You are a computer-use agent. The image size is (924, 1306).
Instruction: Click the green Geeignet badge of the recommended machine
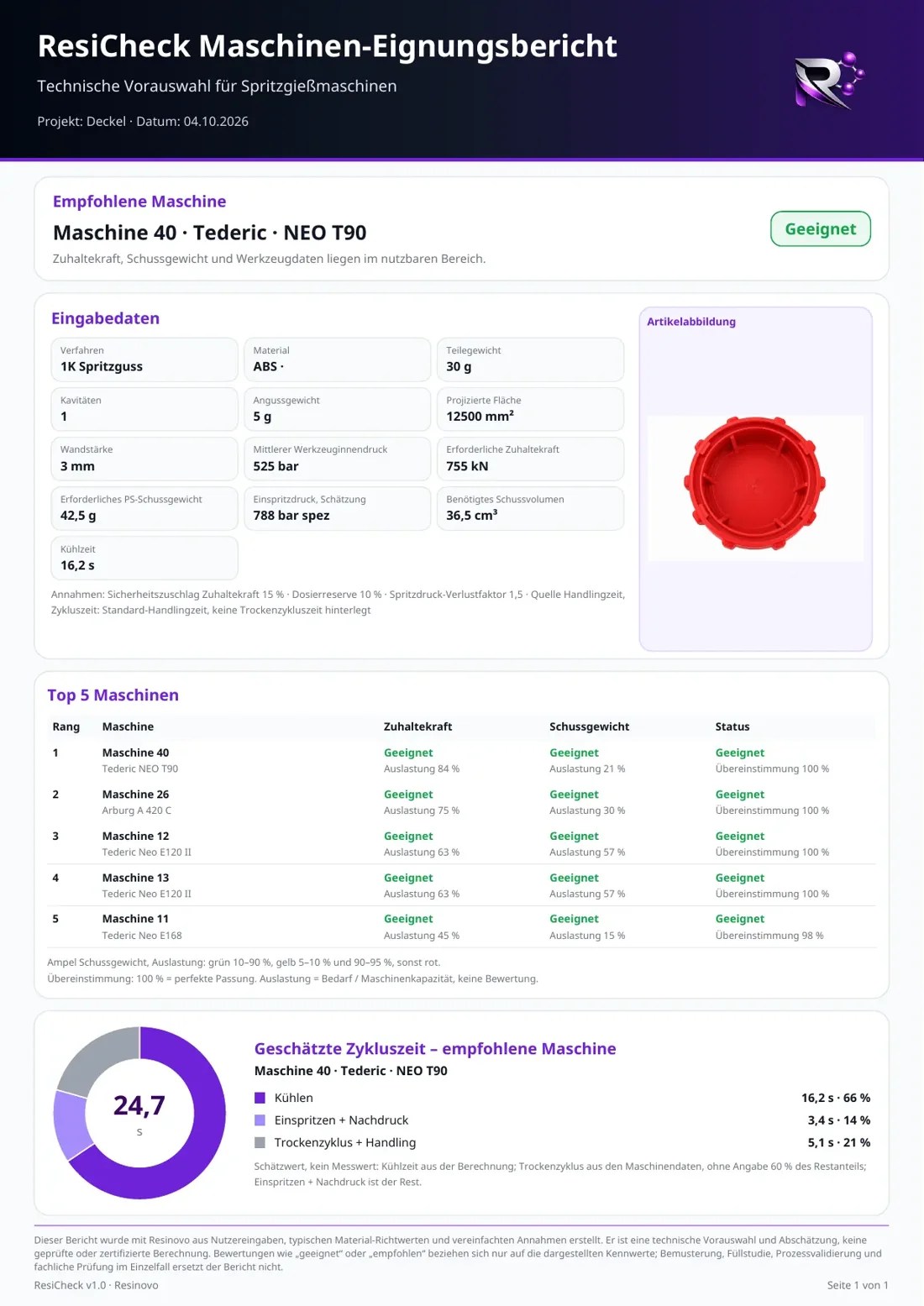tap(820, 229)
